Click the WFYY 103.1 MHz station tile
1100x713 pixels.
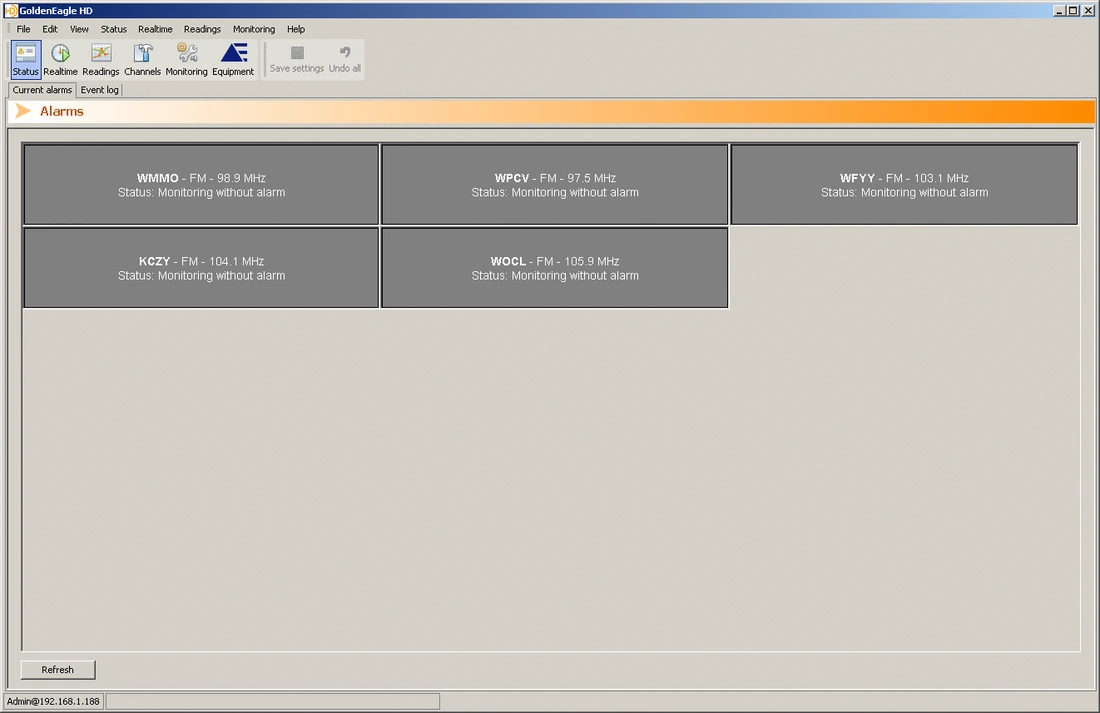[904, 185]
